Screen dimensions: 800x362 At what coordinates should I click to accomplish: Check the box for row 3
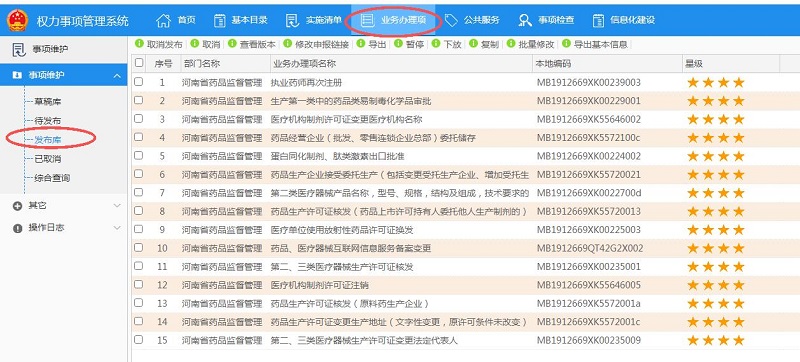(x=139, y=118)
